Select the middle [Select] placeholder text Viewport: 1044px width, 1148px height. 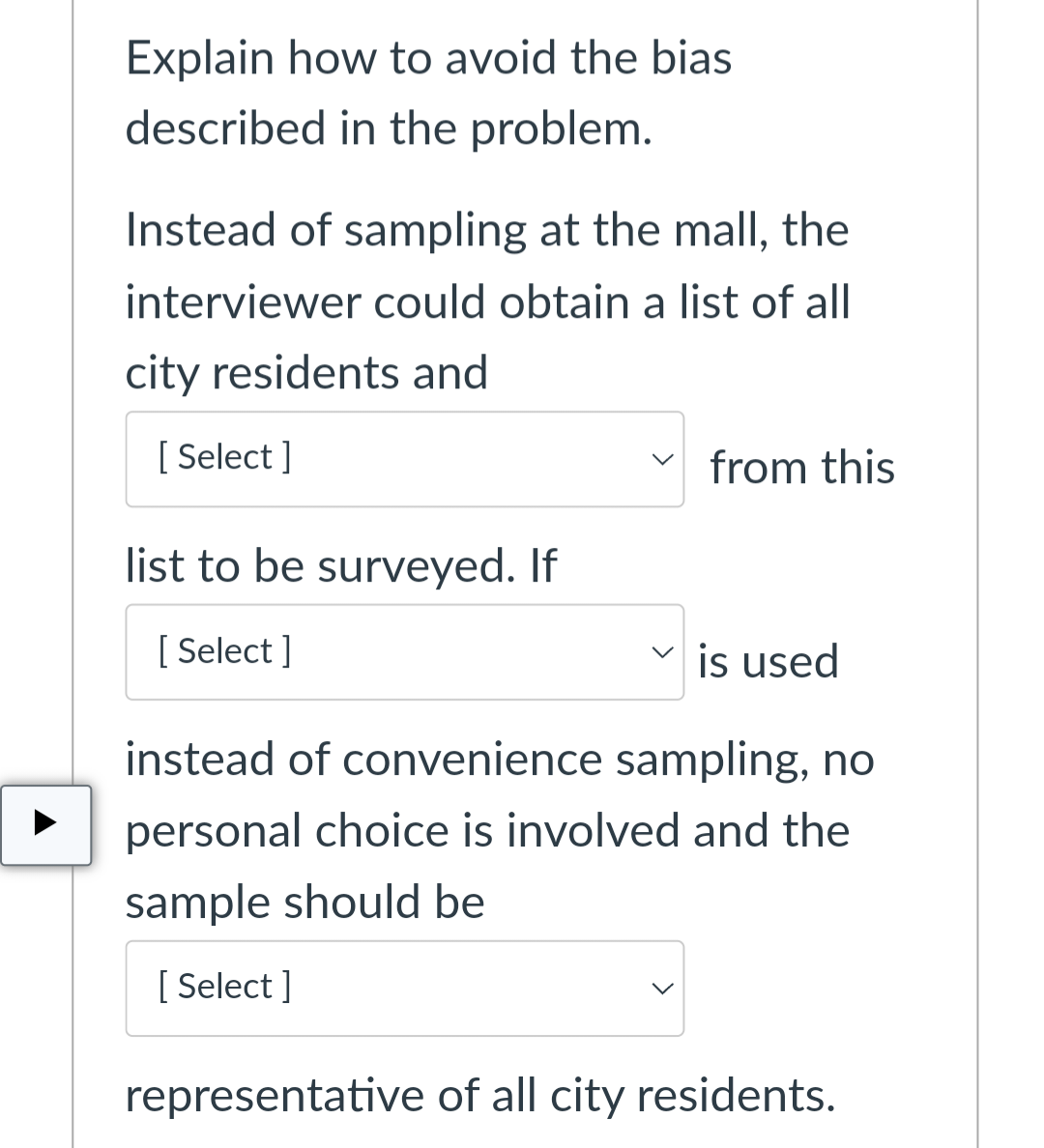tap(224, 649)
